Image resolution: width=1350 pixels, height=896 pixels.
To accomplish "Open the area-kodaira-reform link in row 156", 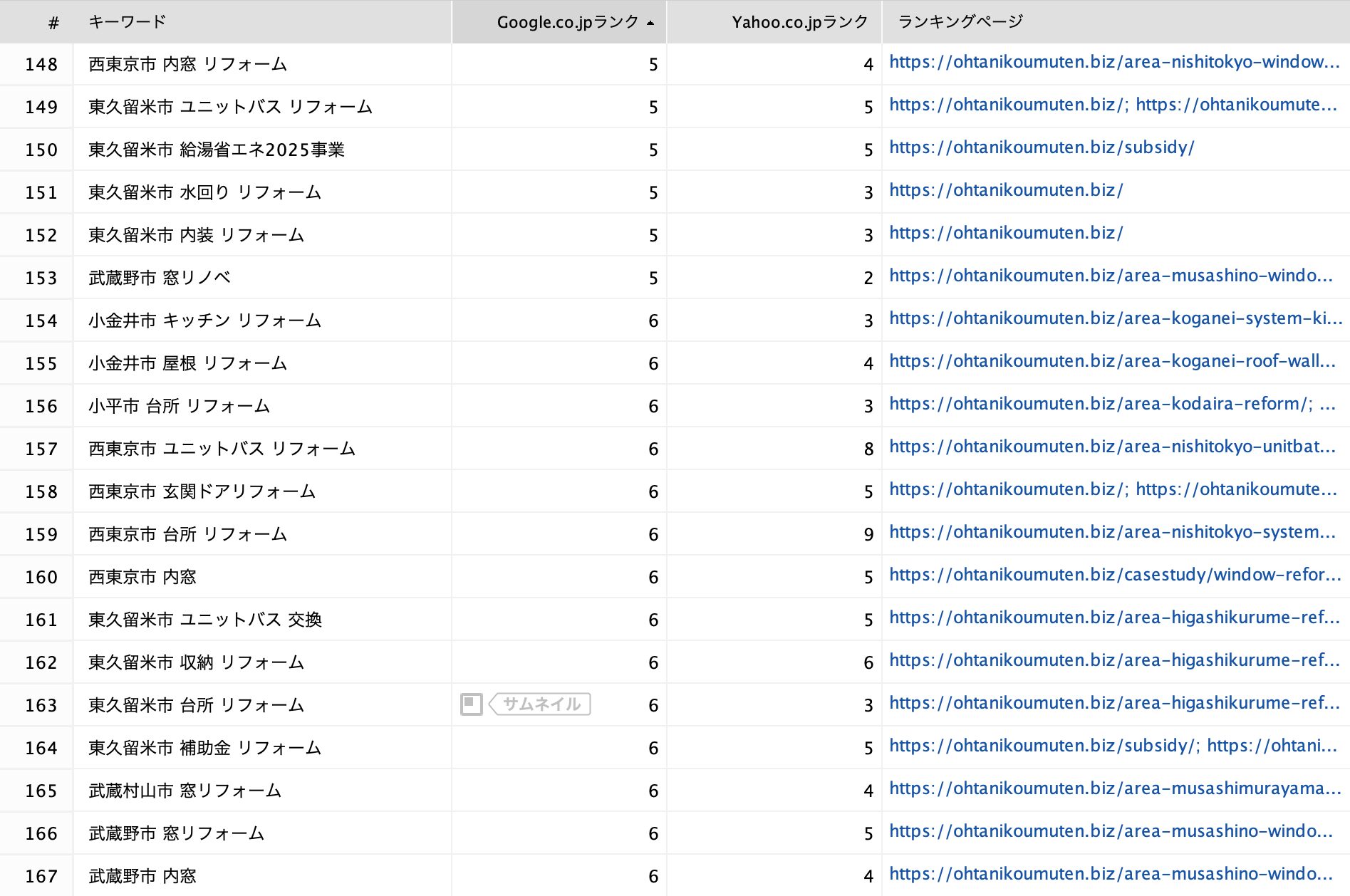I will coord(1101,404).
